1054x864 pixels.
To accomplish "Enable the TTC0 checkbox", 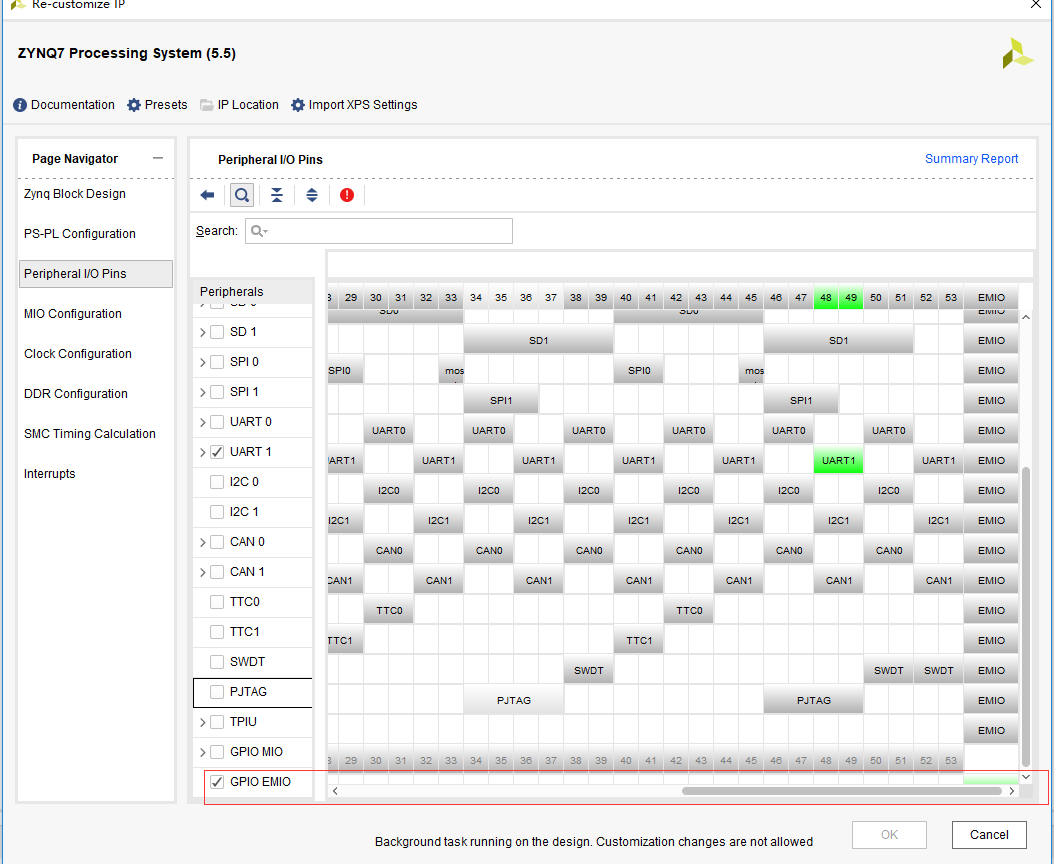I will tap(216, 602).
